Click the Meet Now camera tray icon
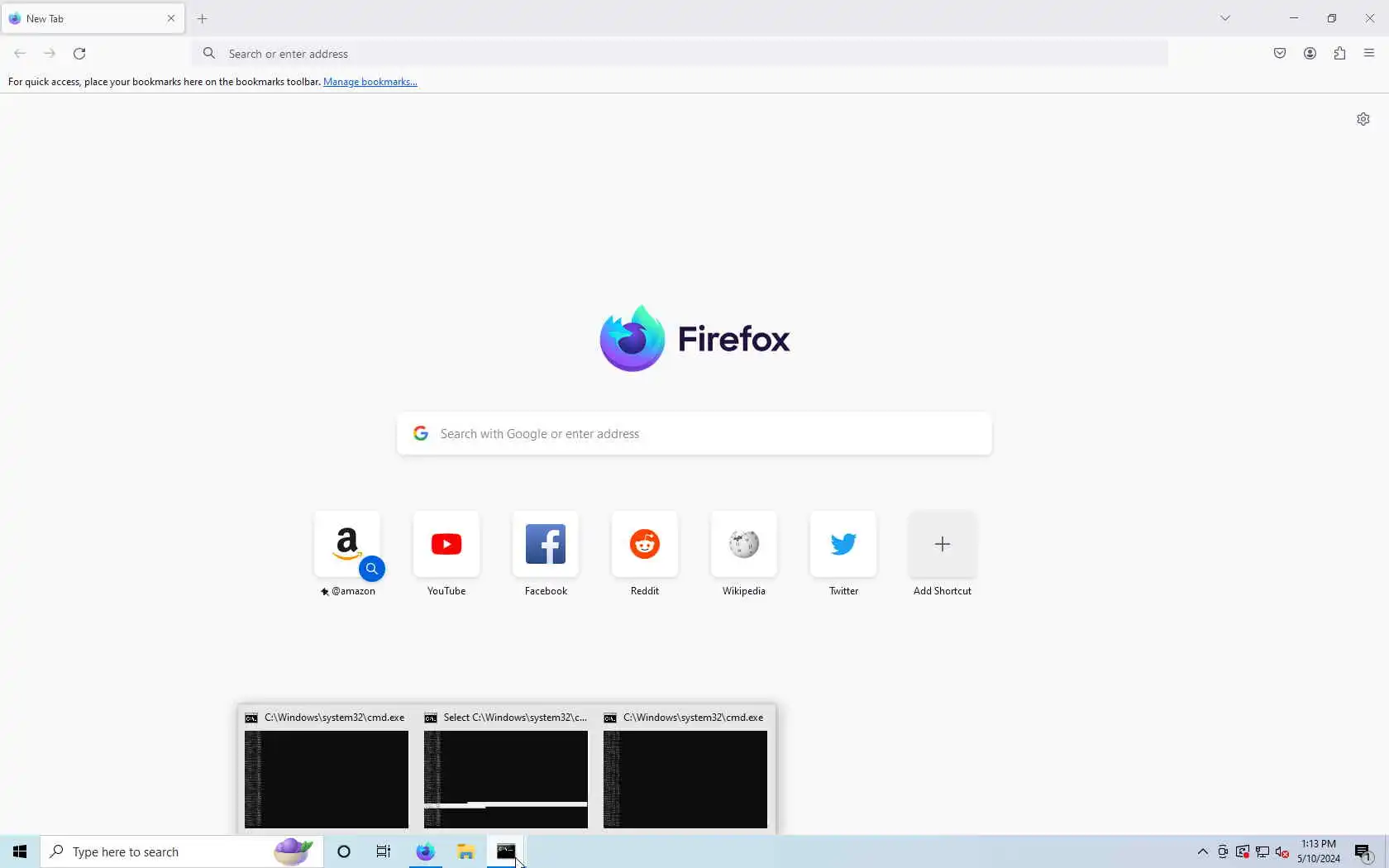 tap(1223, 852)
